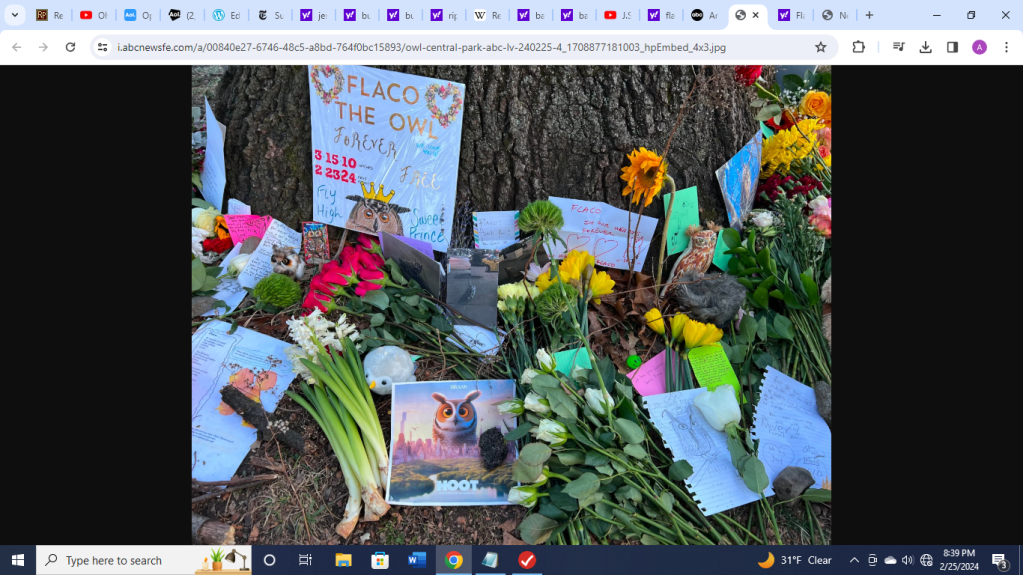
Task: Click the purple profile avatar
Action: (x=979, y=47)
